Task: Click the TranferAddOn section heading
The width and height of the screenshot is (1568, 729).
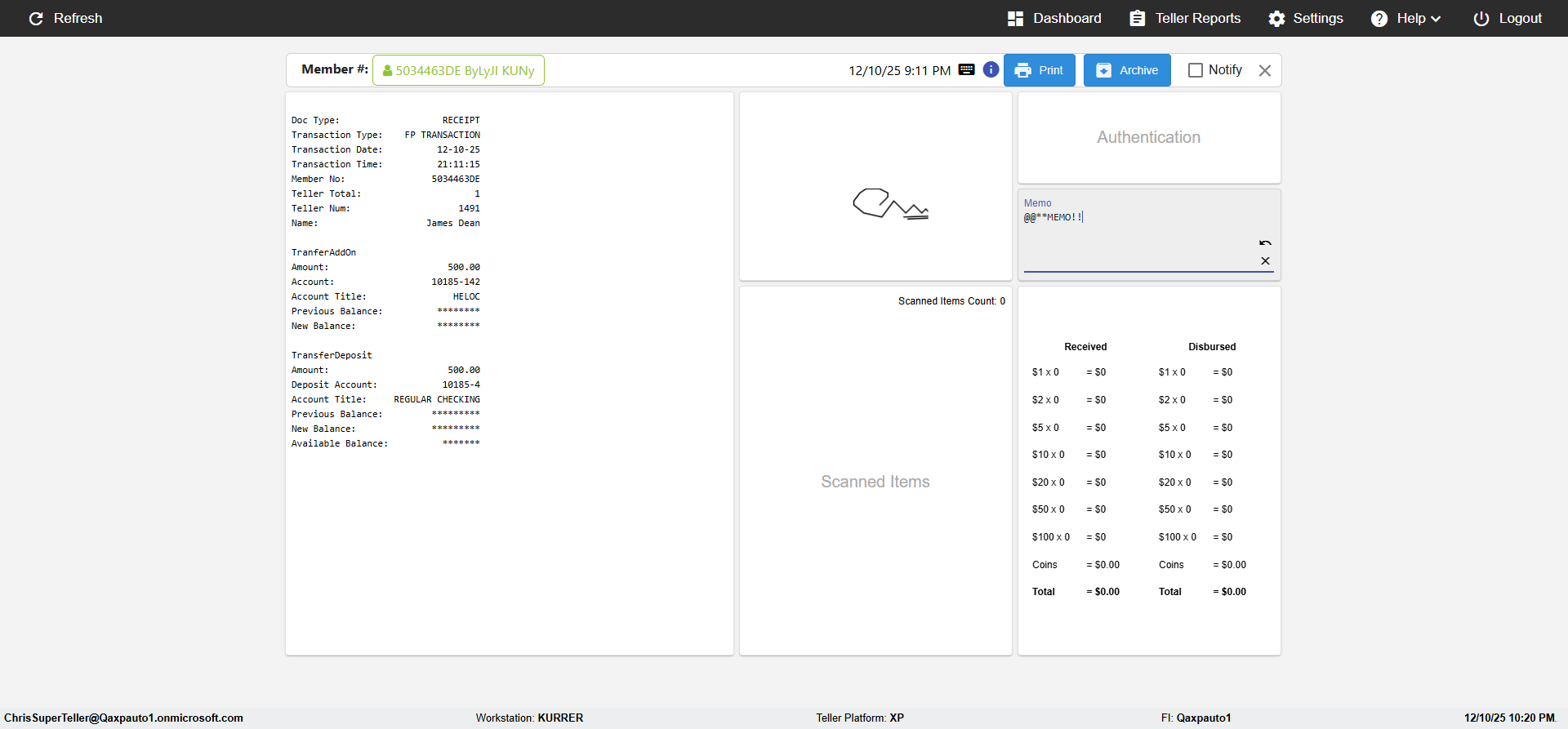Action: point(323,252)
